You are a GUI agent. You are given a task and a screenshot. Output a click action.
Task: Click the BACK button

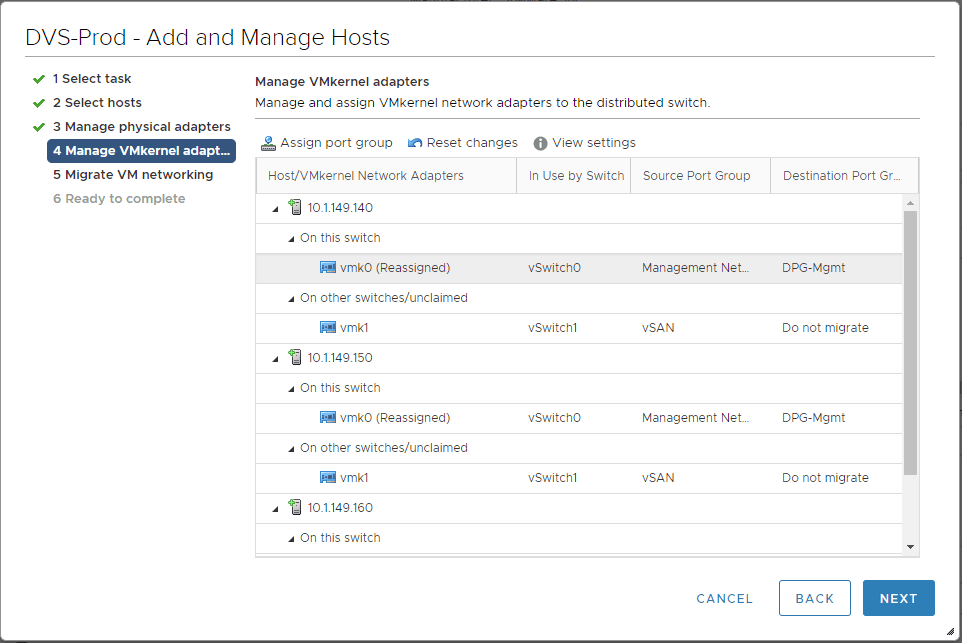click(814, 598)
